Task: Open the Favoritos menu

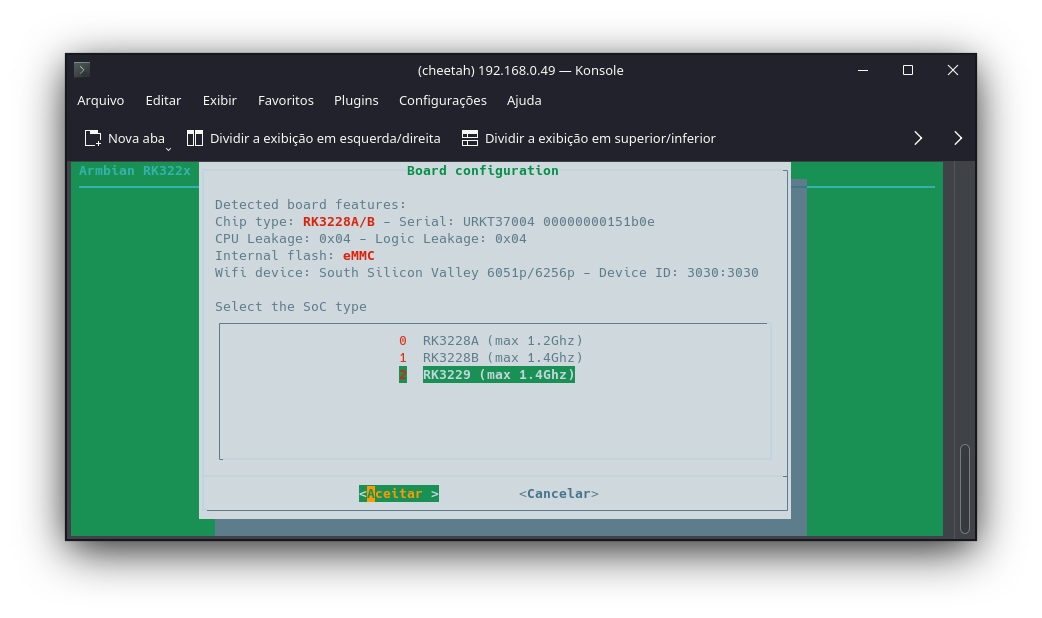Action: (x=286, y=100)
